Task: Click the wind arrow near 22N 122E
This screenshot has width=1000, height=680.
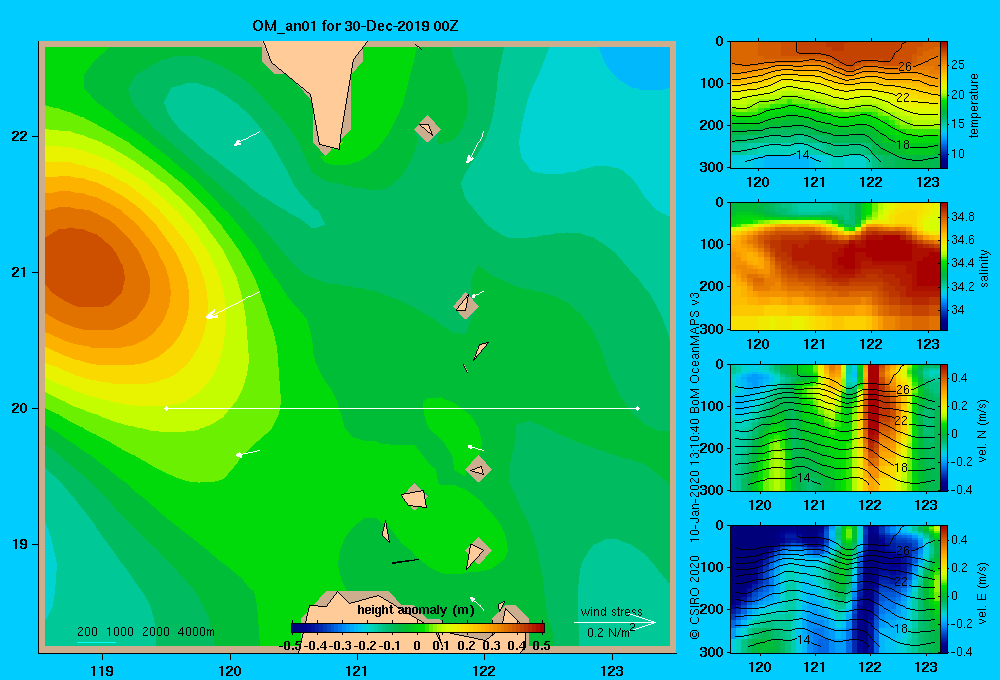Action: point(474,147)
